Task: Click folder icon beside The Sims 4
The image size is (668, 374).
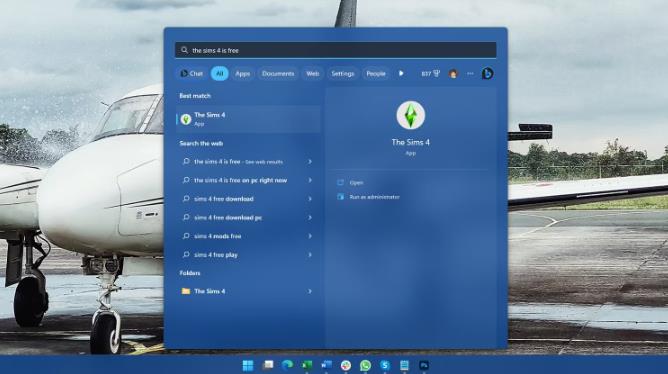Action: (x=186, y=291)
